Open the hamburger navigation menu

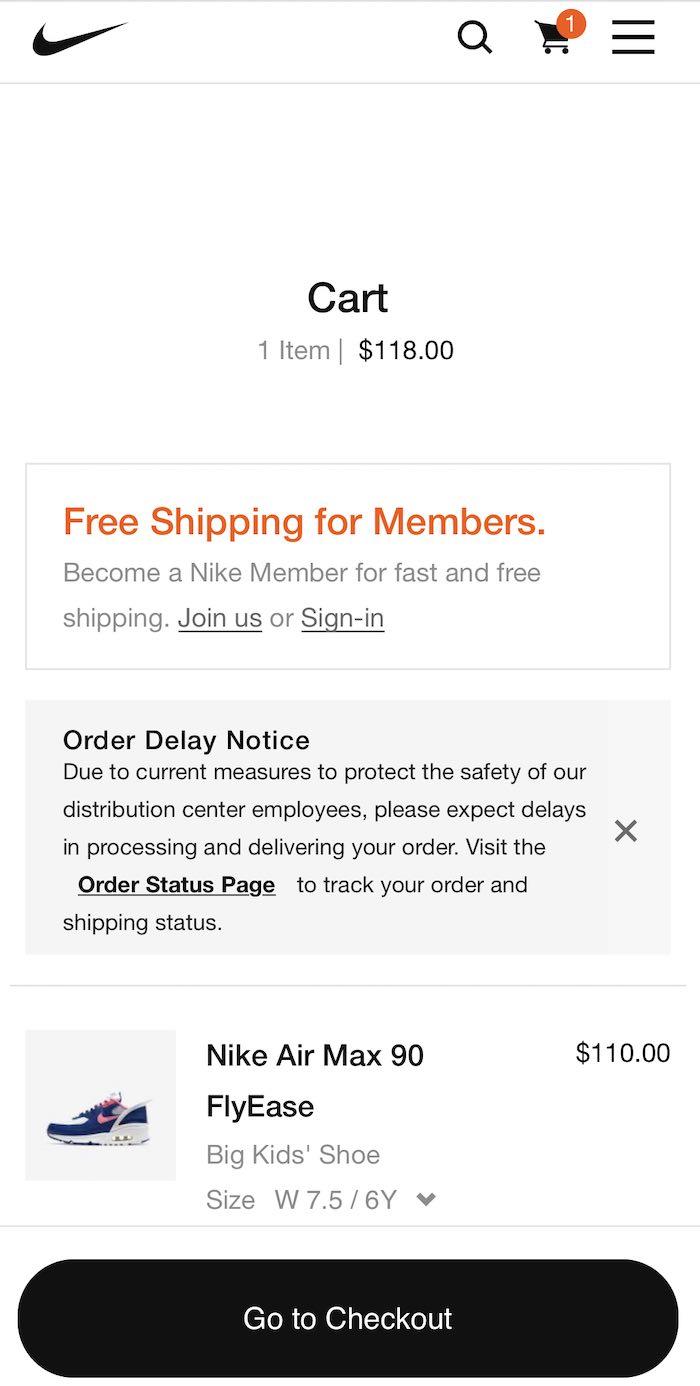(x=633, y=38)
